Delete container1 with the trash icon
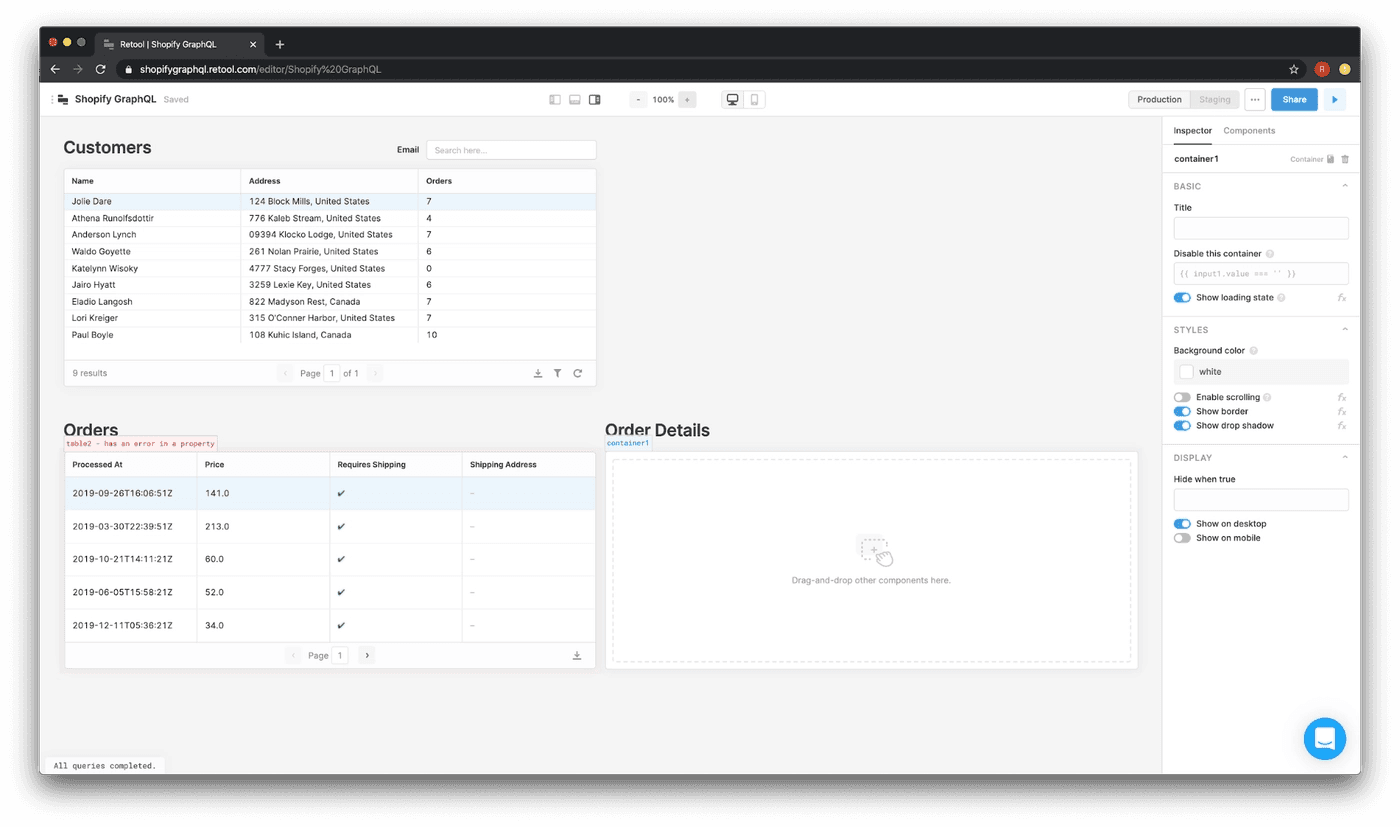 (1345, 159)
